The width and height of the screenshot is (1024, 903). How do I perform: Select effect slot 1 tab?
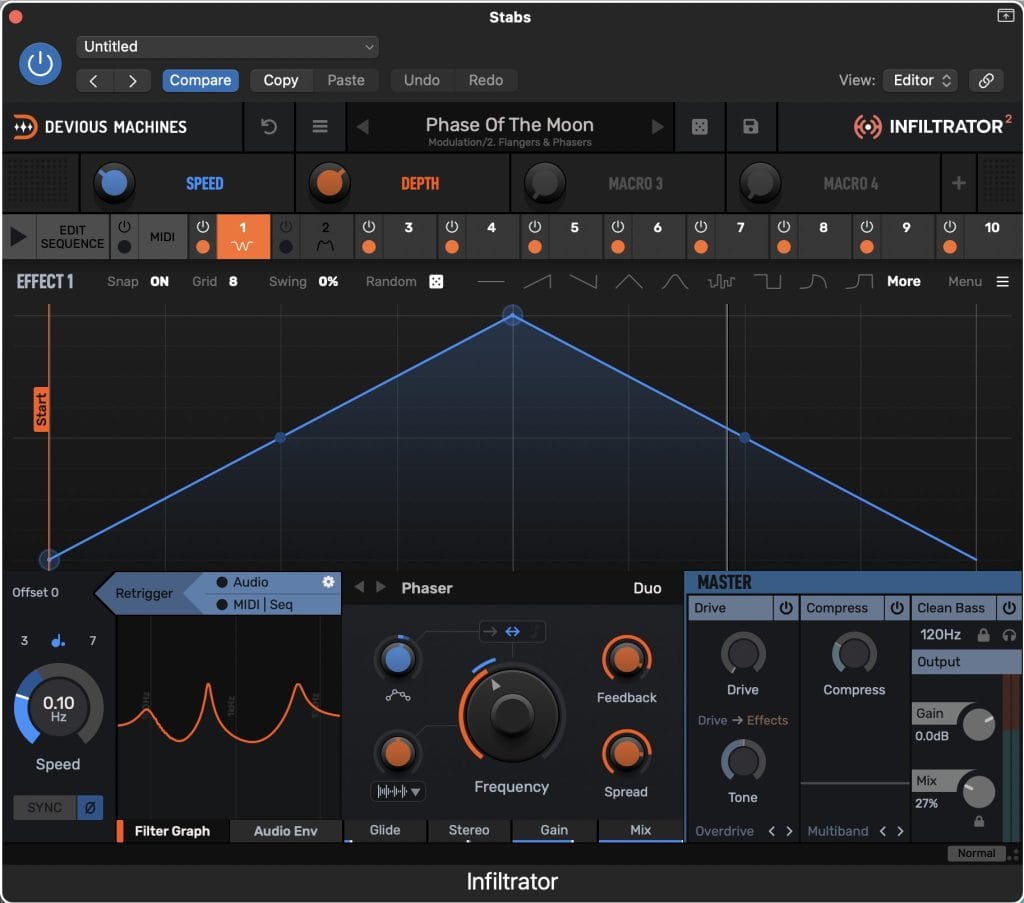pos(243,236)
